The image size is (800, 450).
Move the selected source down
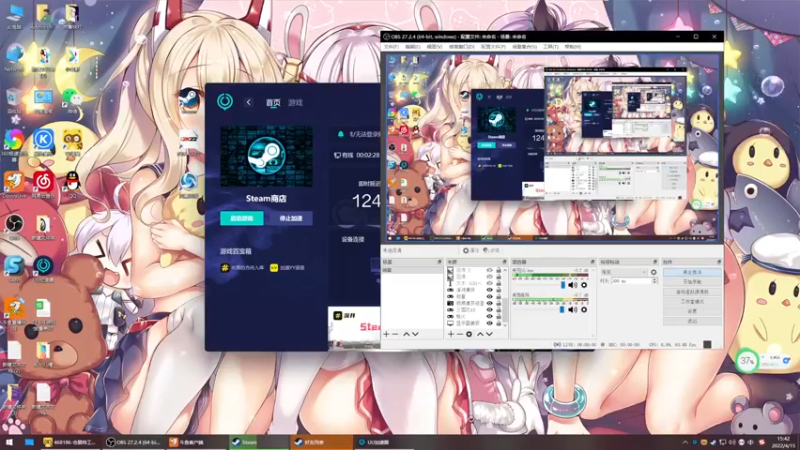(489, 334)
